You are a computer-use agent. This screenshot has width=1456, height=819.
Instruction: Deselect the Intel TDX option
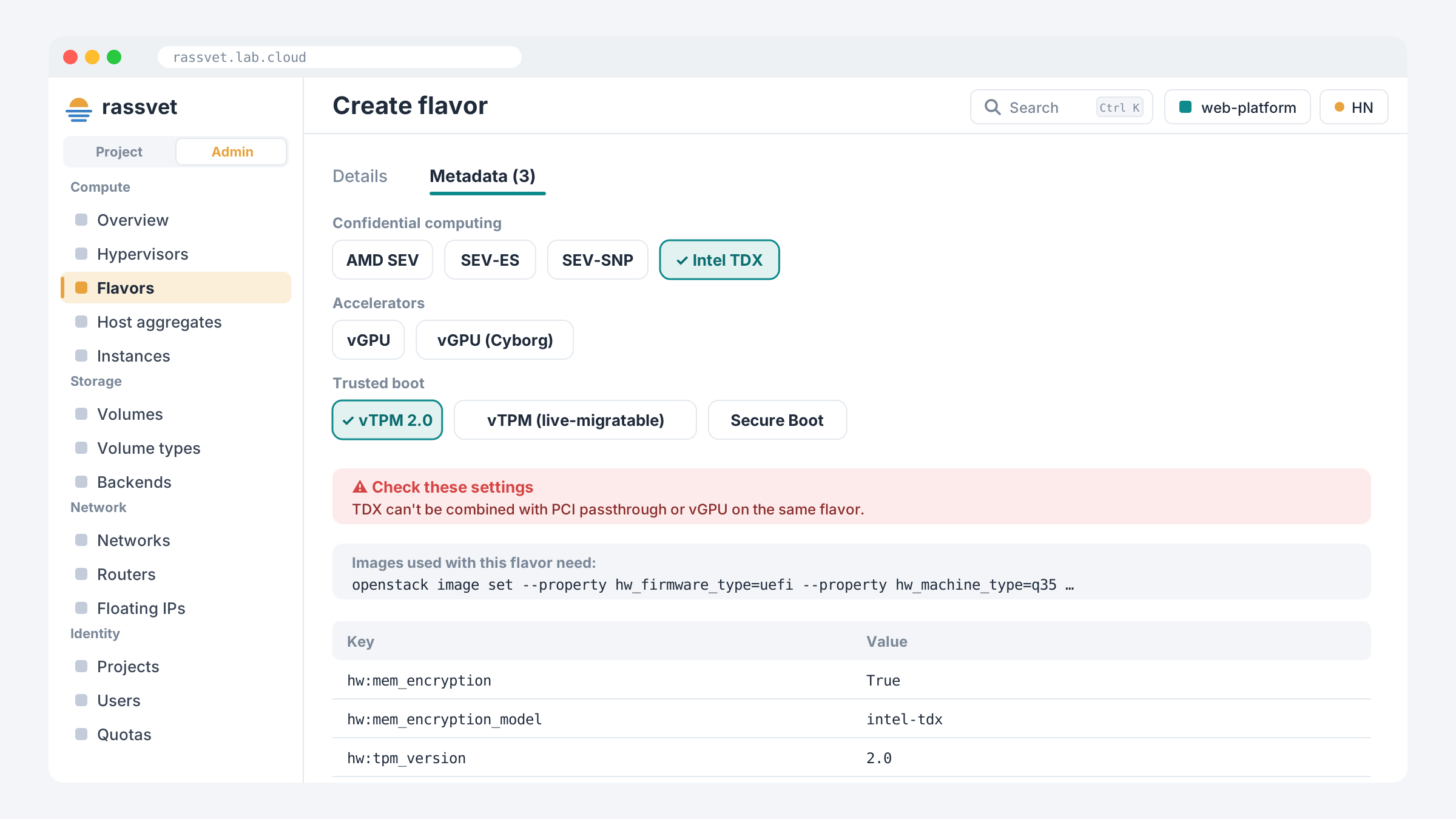(x=720, y=260)
